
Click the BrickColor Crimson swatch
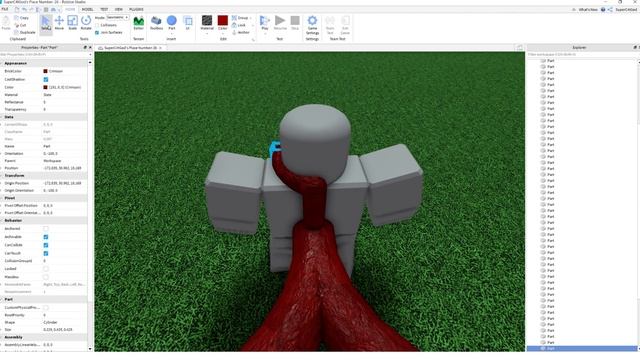(45, 71)
